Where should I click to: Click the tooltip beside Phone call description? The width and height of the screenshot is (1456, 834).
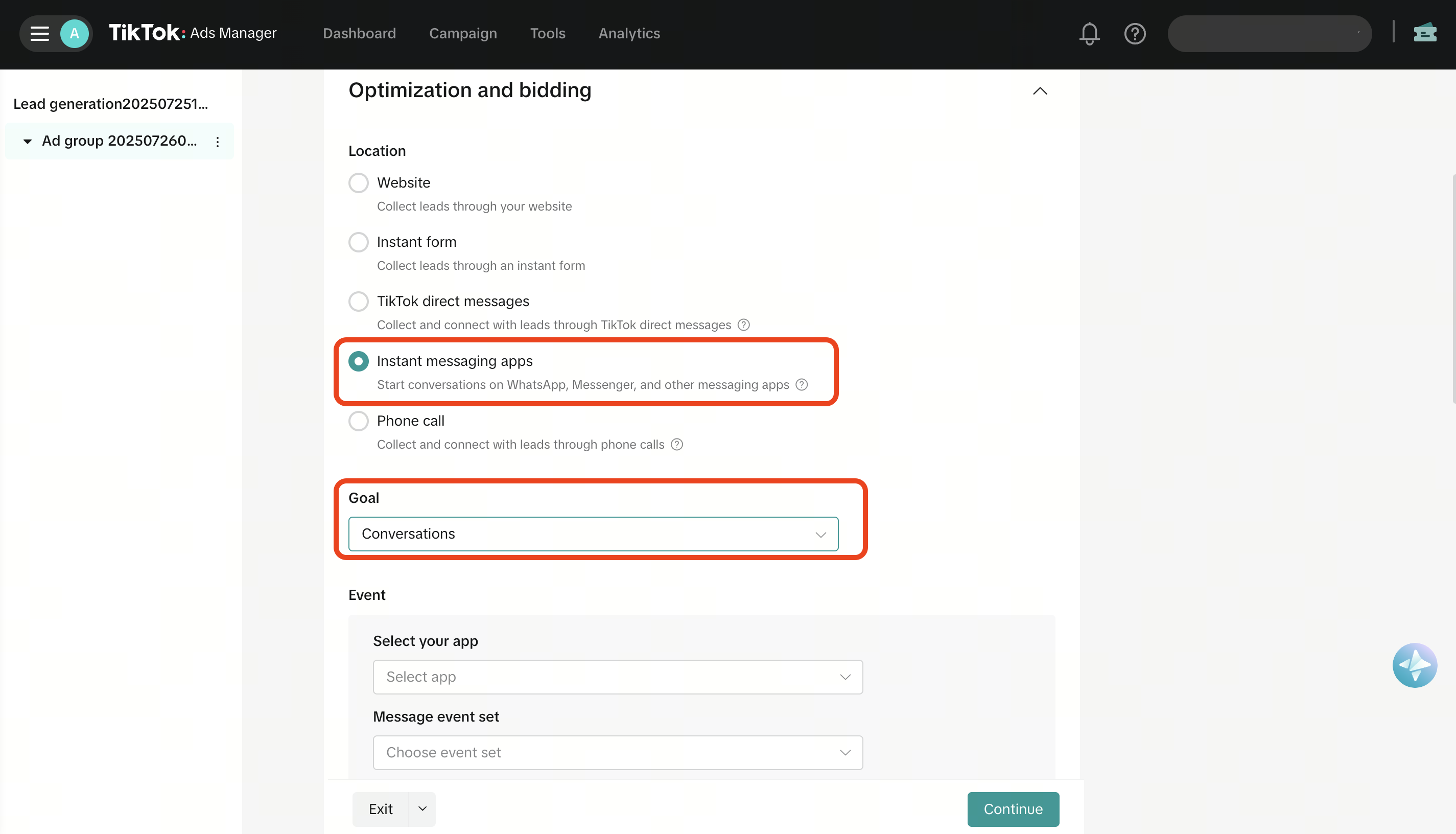(x=677, y=445)
